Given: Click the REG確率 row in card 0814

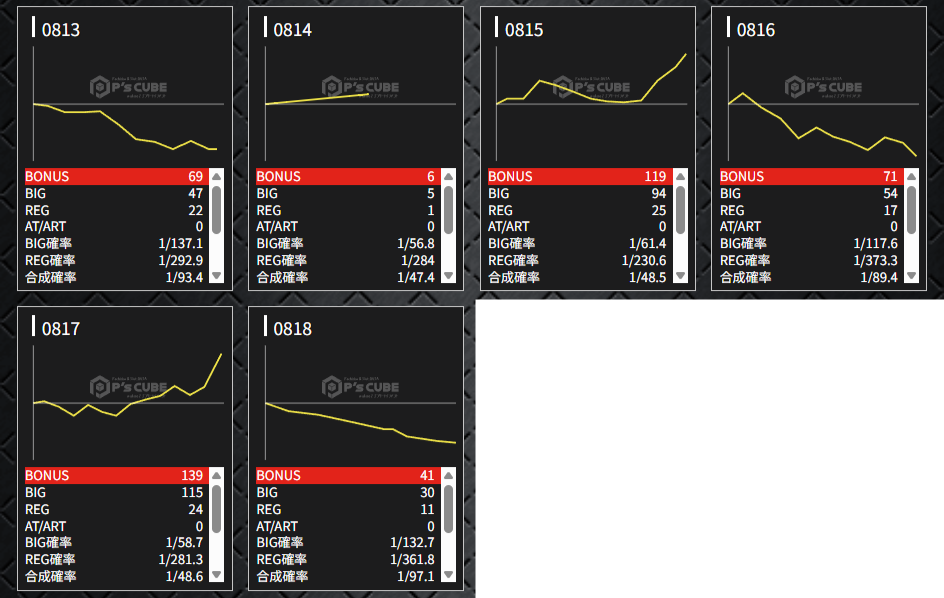Looking at the screenshot, I should [346, 260].
